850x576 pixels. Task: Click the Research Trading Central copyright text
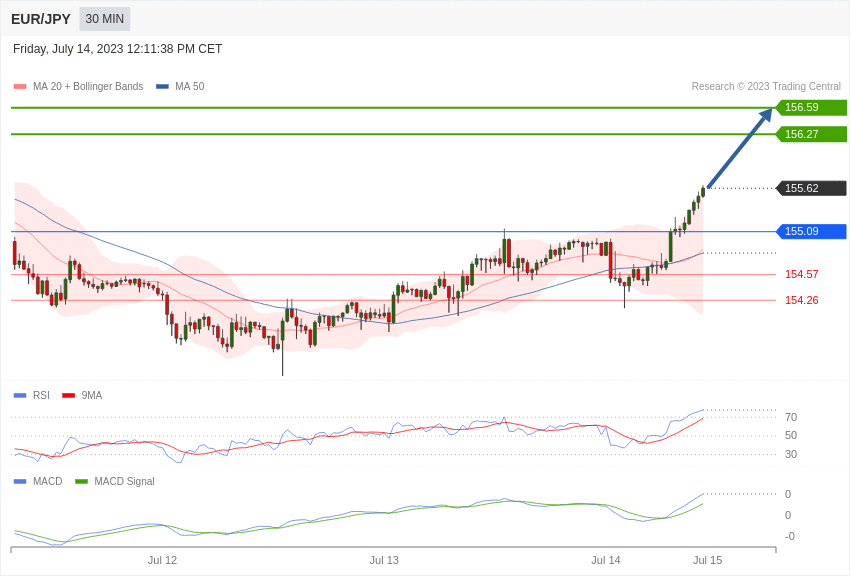pyautogui.click(x=766, y=87)
